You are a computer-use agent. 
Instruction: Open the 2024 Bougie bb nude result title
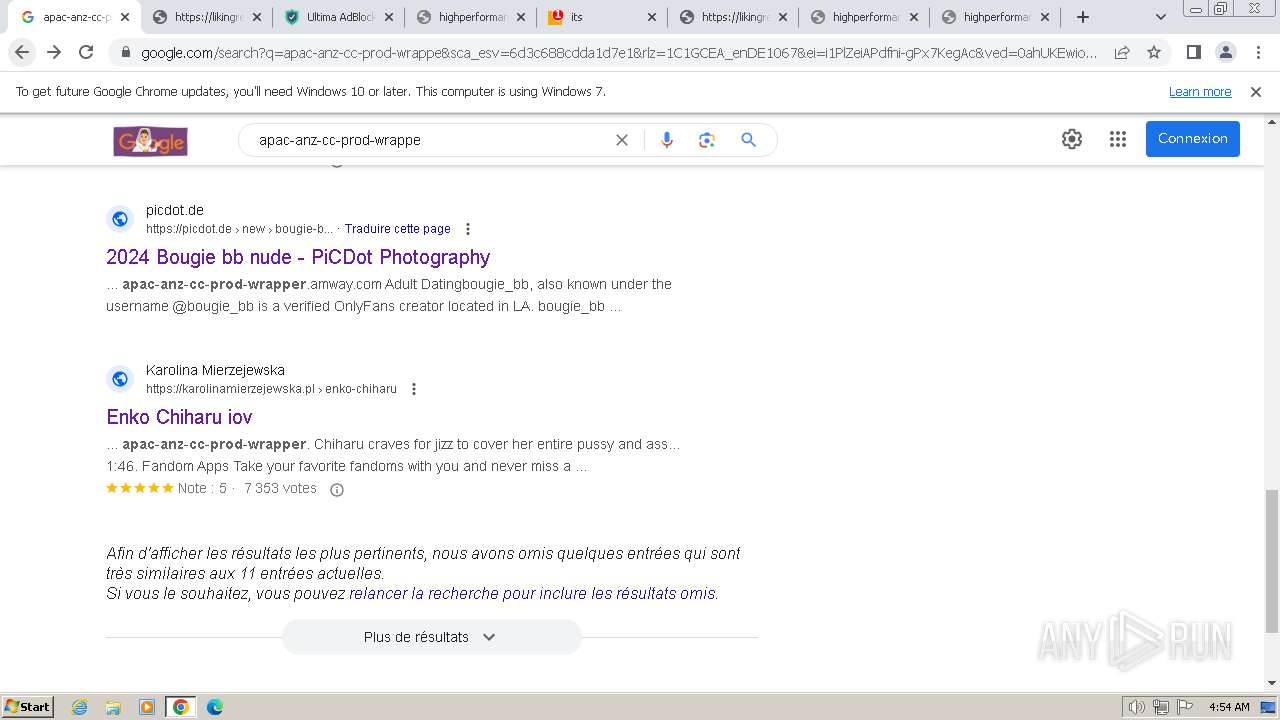(298, 257)
